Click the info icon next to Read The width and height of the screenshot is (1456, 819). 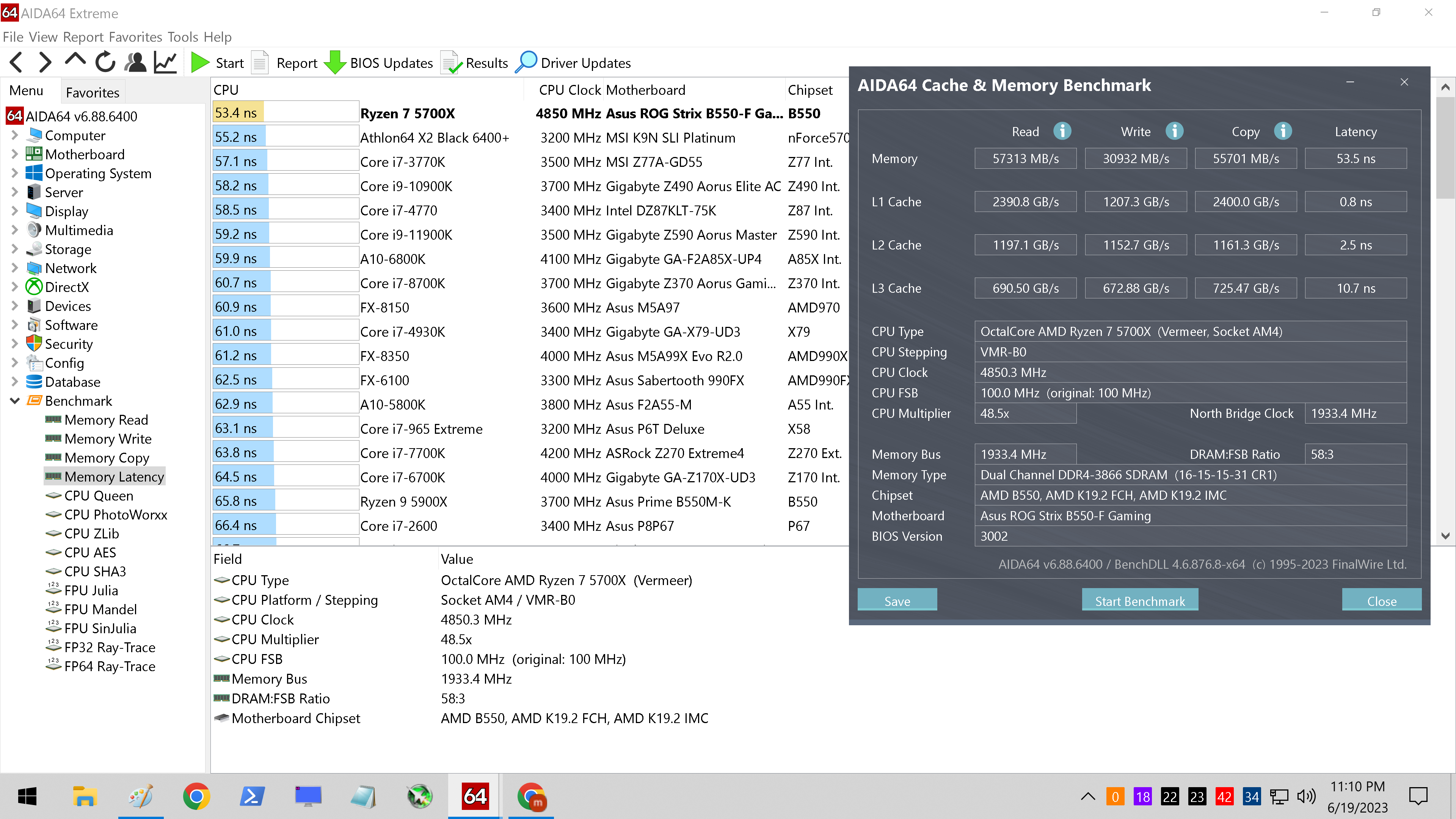pyautogui.click(x=1062, y=131)
